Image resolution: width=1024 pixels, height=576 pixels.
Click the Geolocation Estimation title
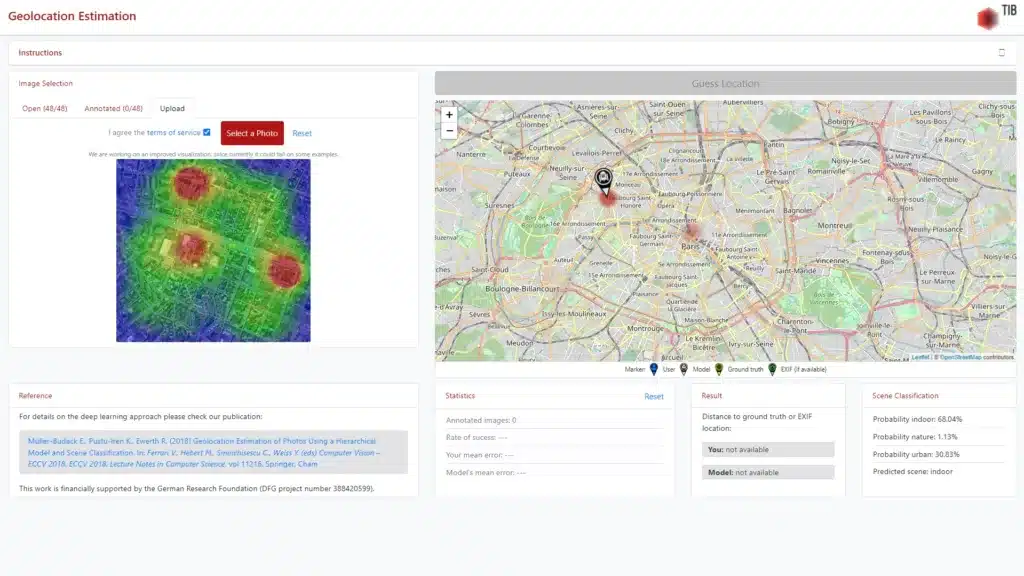(72, 16)
